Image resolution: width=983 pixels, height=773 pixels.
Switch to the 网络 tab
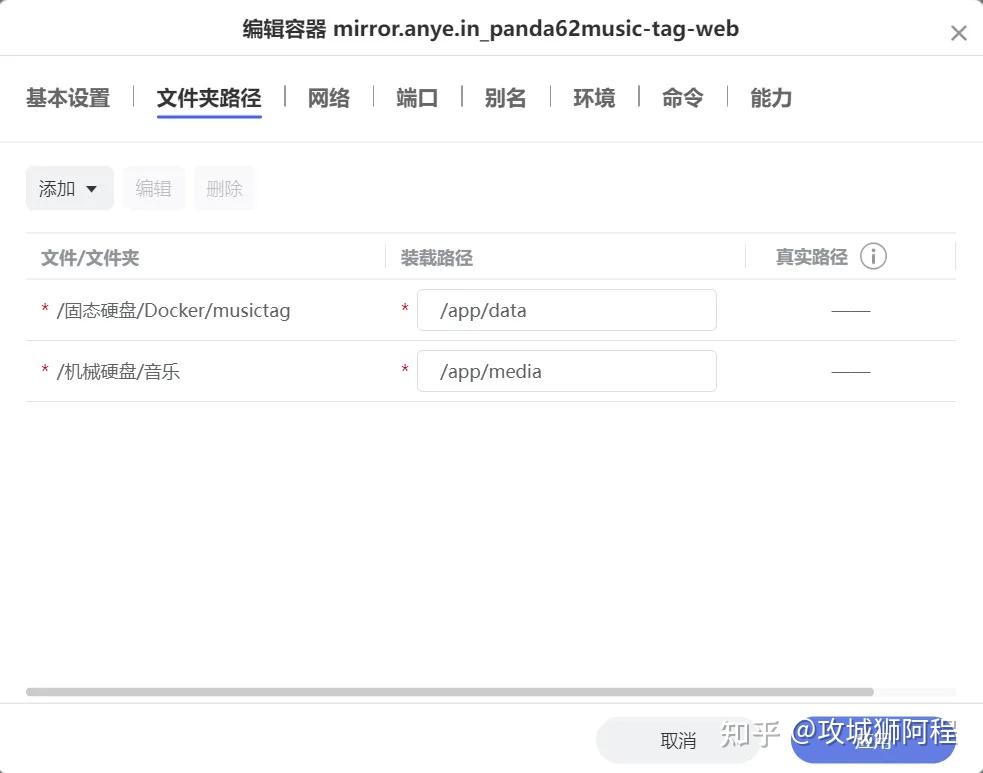pyautogui.click(x=328, y=97)
